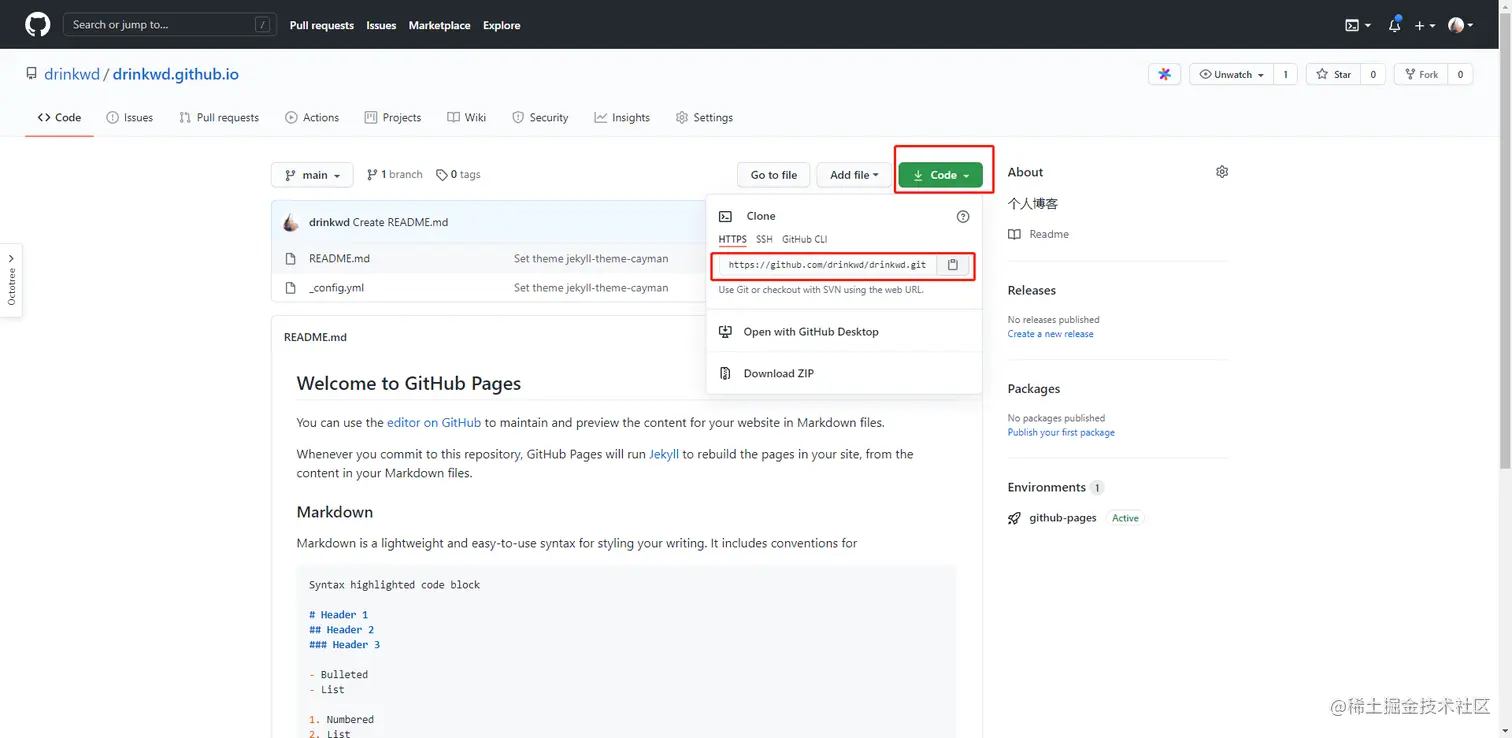Open the Security tab

coord(540,117)
